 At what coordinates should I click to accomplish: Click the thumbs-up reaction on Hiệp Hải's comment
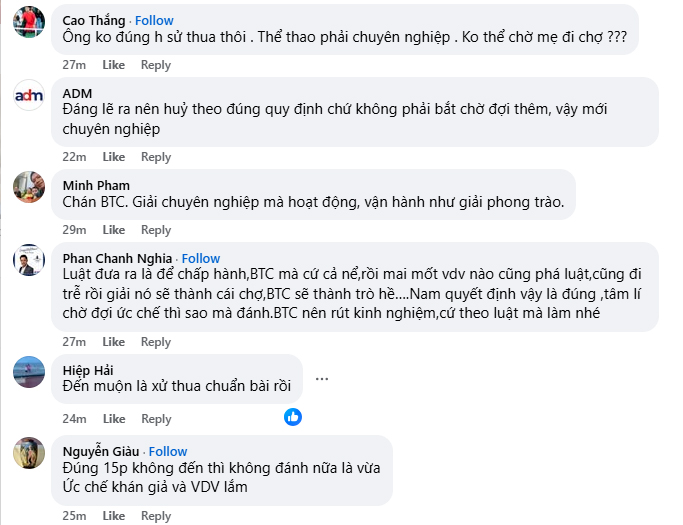[293, 416]
